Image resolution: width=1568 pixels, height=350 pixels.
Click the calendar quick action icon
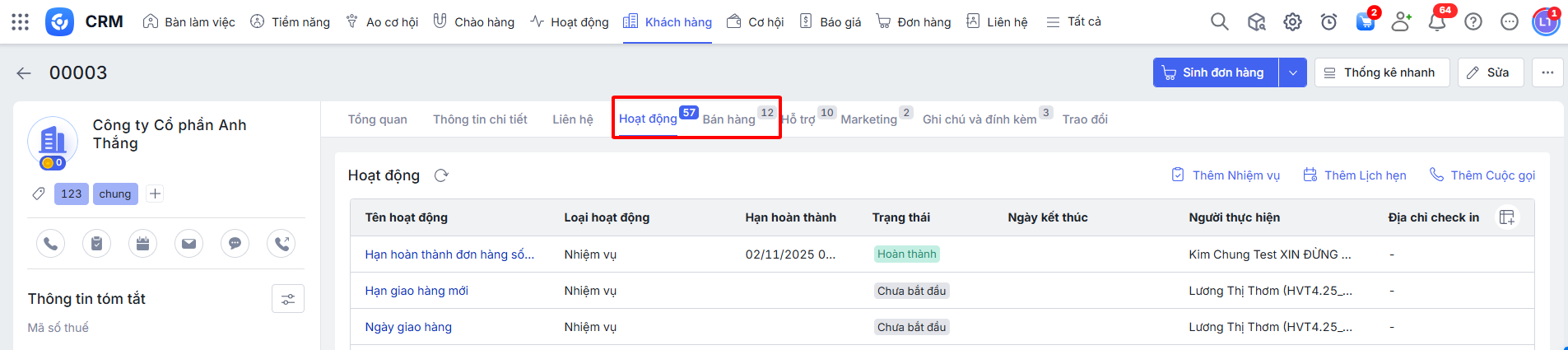[x=142, y=244]
